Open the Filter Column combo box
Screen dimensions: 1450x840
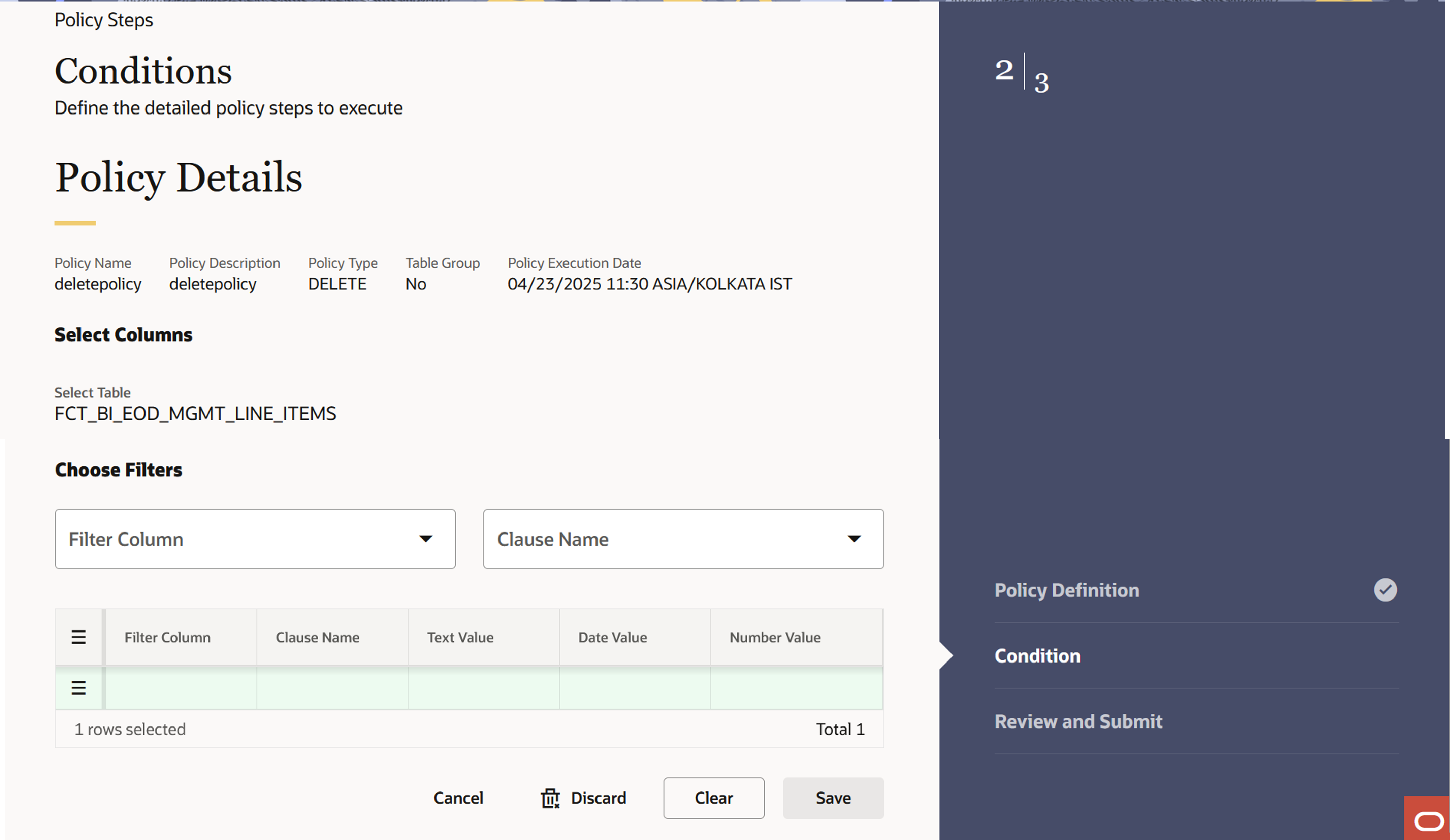[230, 539]
